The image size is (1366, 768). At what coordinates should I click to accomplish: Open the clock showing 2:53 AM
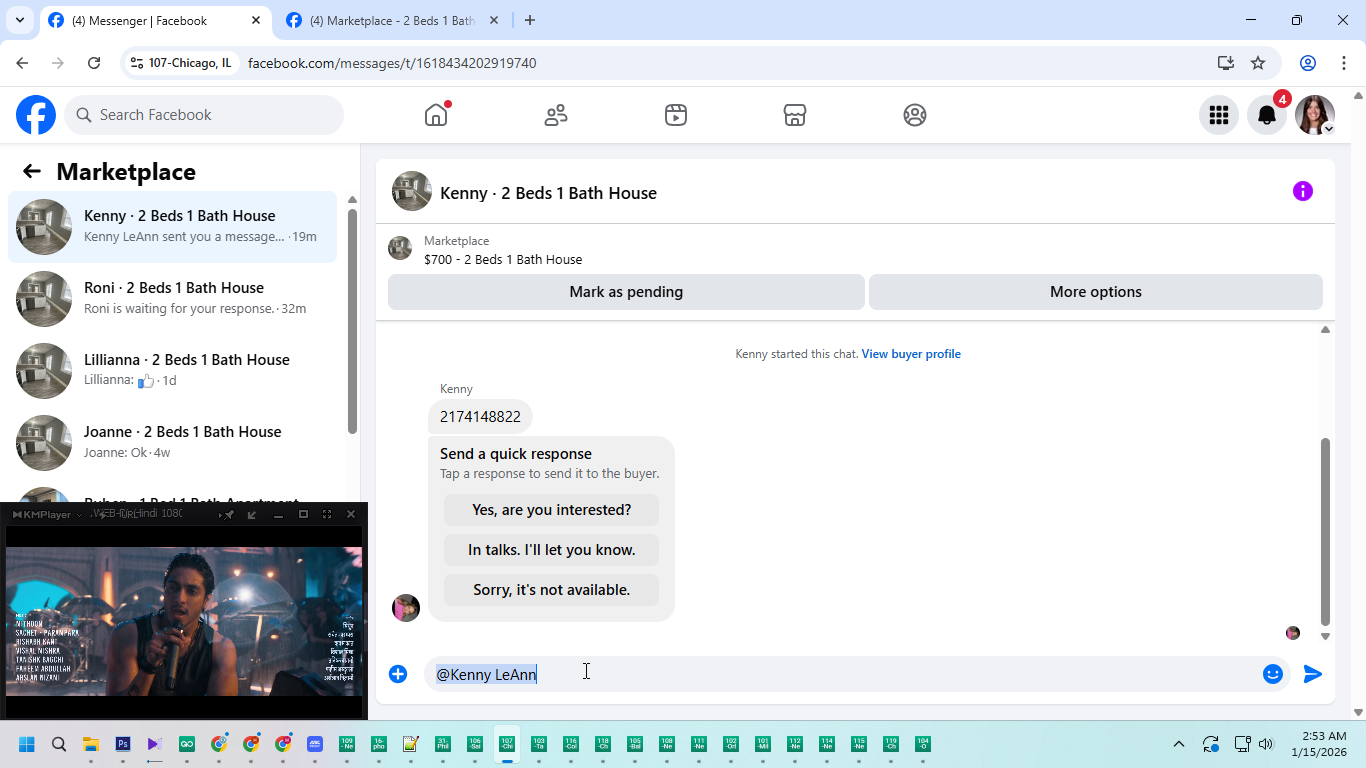pos(1319,744)
